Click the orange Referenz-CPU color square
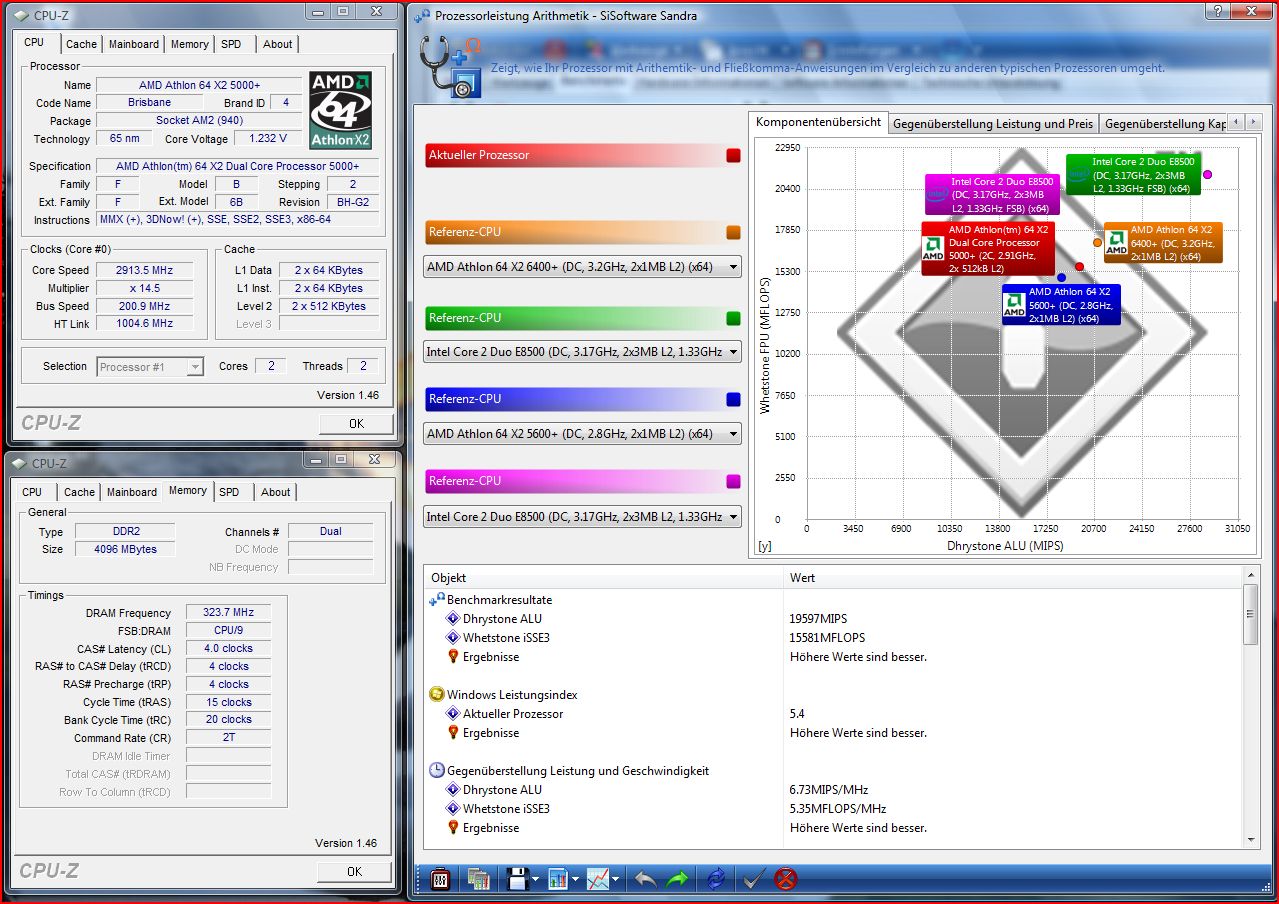This screenshot has width=1279, height=904. pos(733,232)
